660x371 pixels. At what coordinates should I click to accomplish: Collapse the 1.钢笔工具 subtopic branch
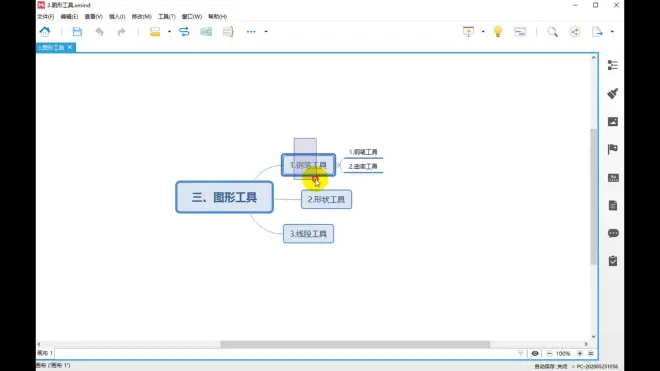[338, 165]
